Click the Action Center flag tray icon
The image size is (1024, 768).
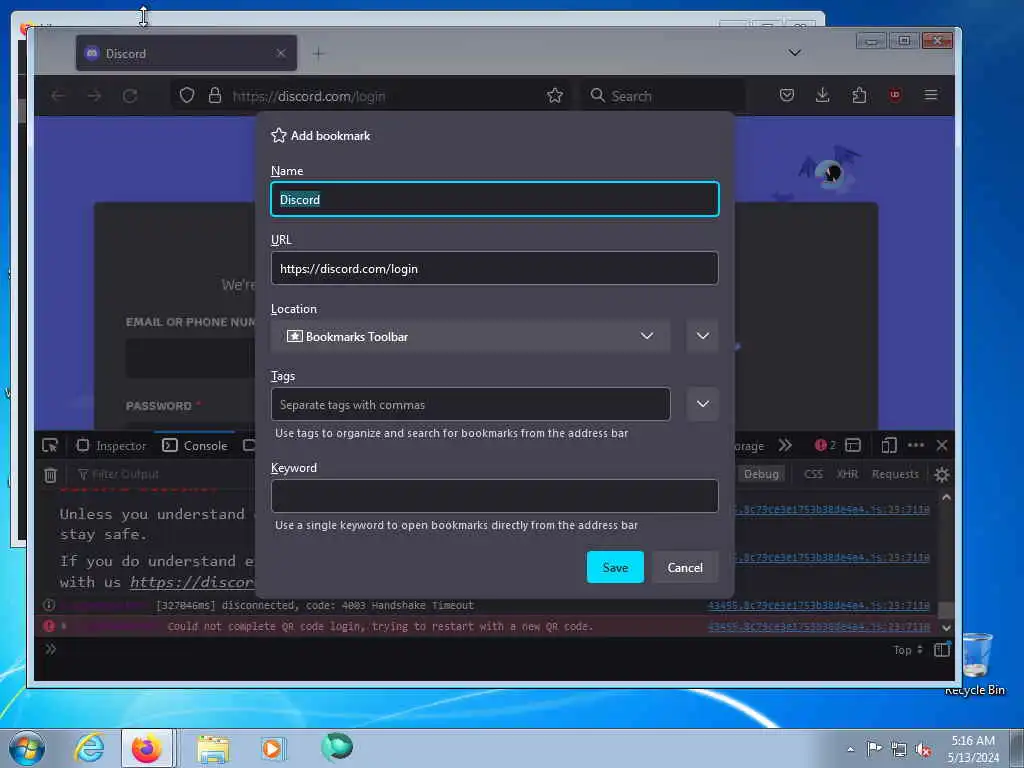click(x=874, y=748)
